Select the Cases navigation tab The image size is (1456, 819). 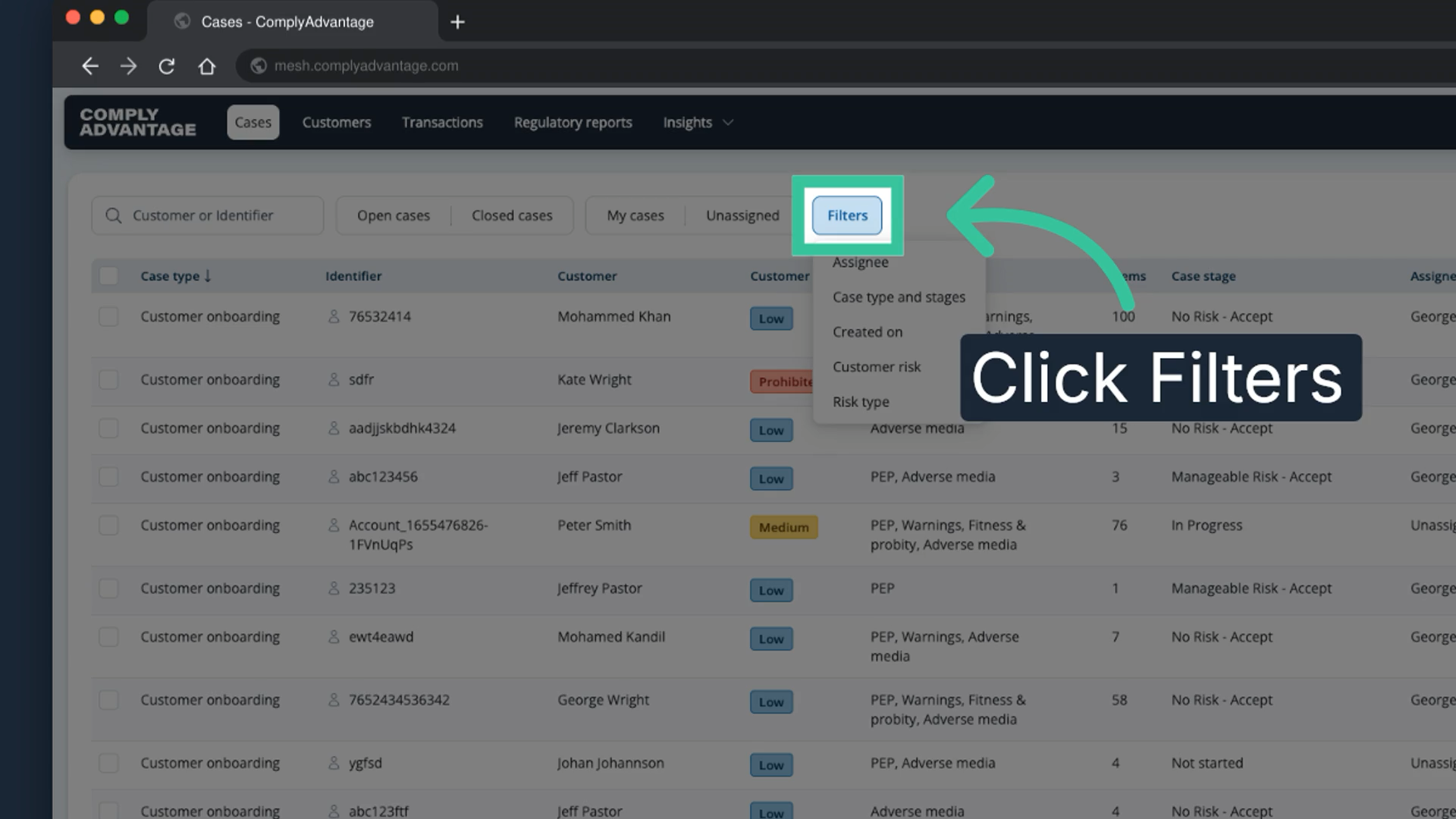253,122
